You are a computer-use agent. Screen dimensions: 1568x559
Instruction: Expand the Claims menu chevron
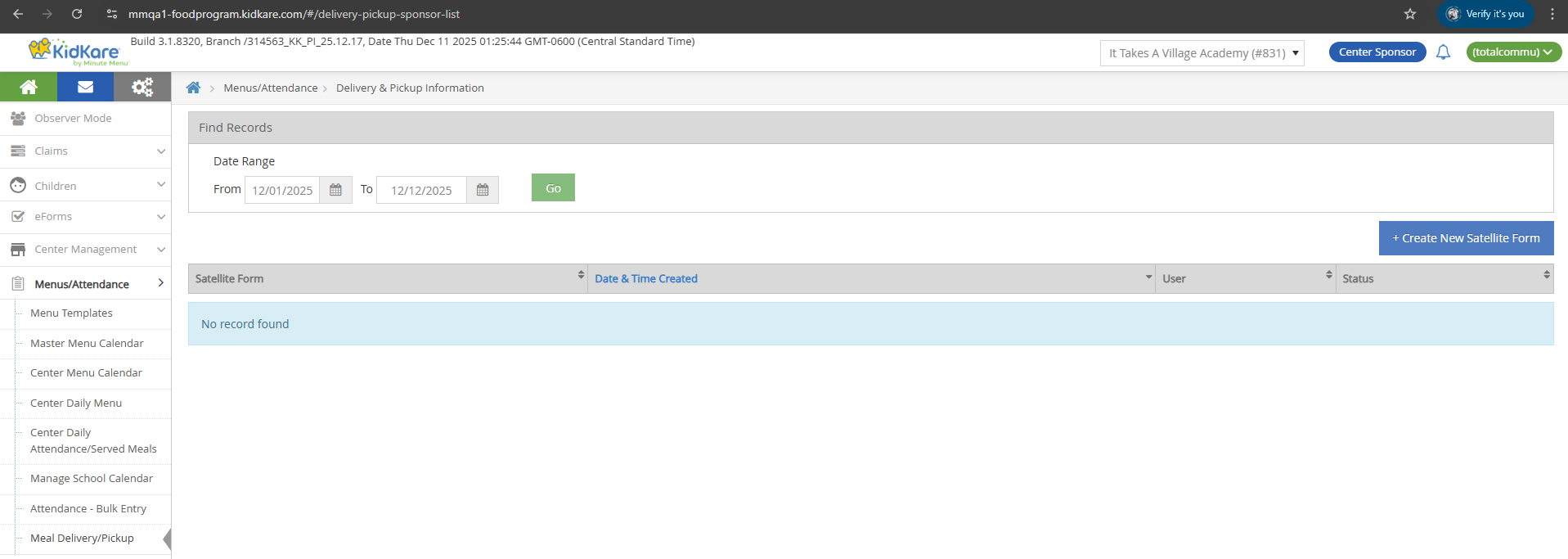click(161, 151)
